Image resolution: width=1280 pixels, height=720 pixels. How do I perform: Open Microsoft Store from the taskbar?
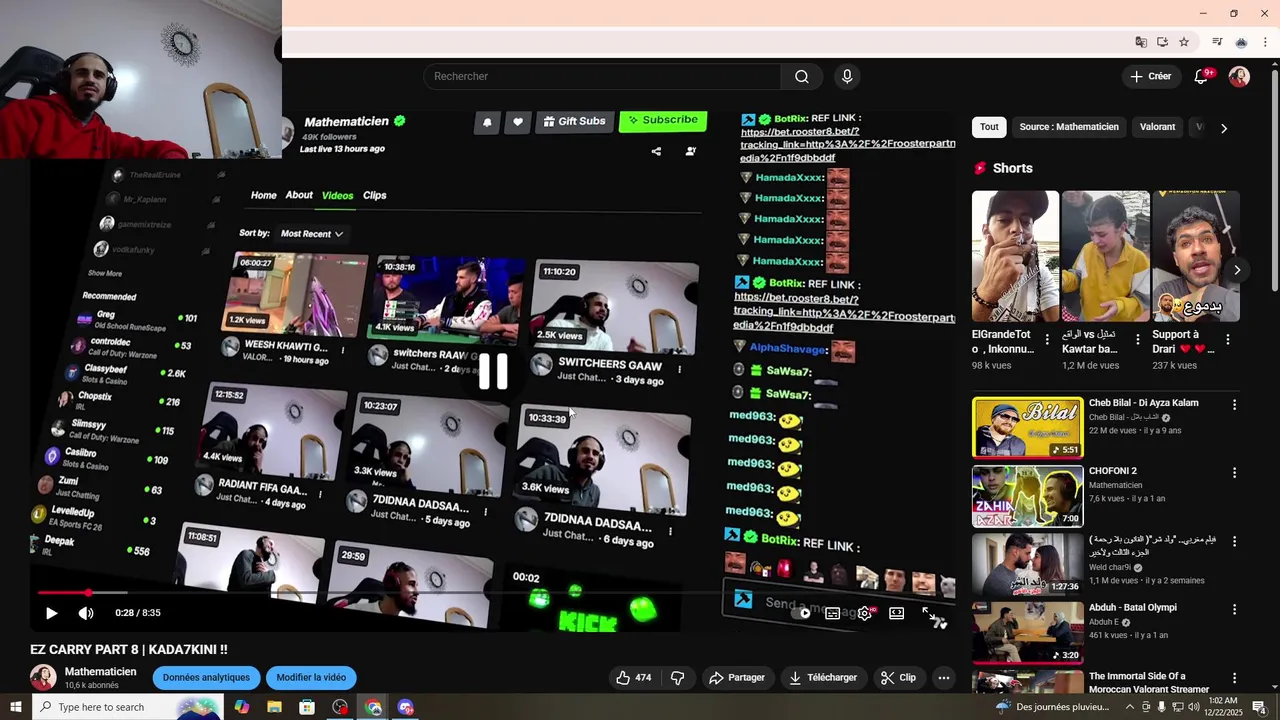pyautogui.click(x=307, y=707)
